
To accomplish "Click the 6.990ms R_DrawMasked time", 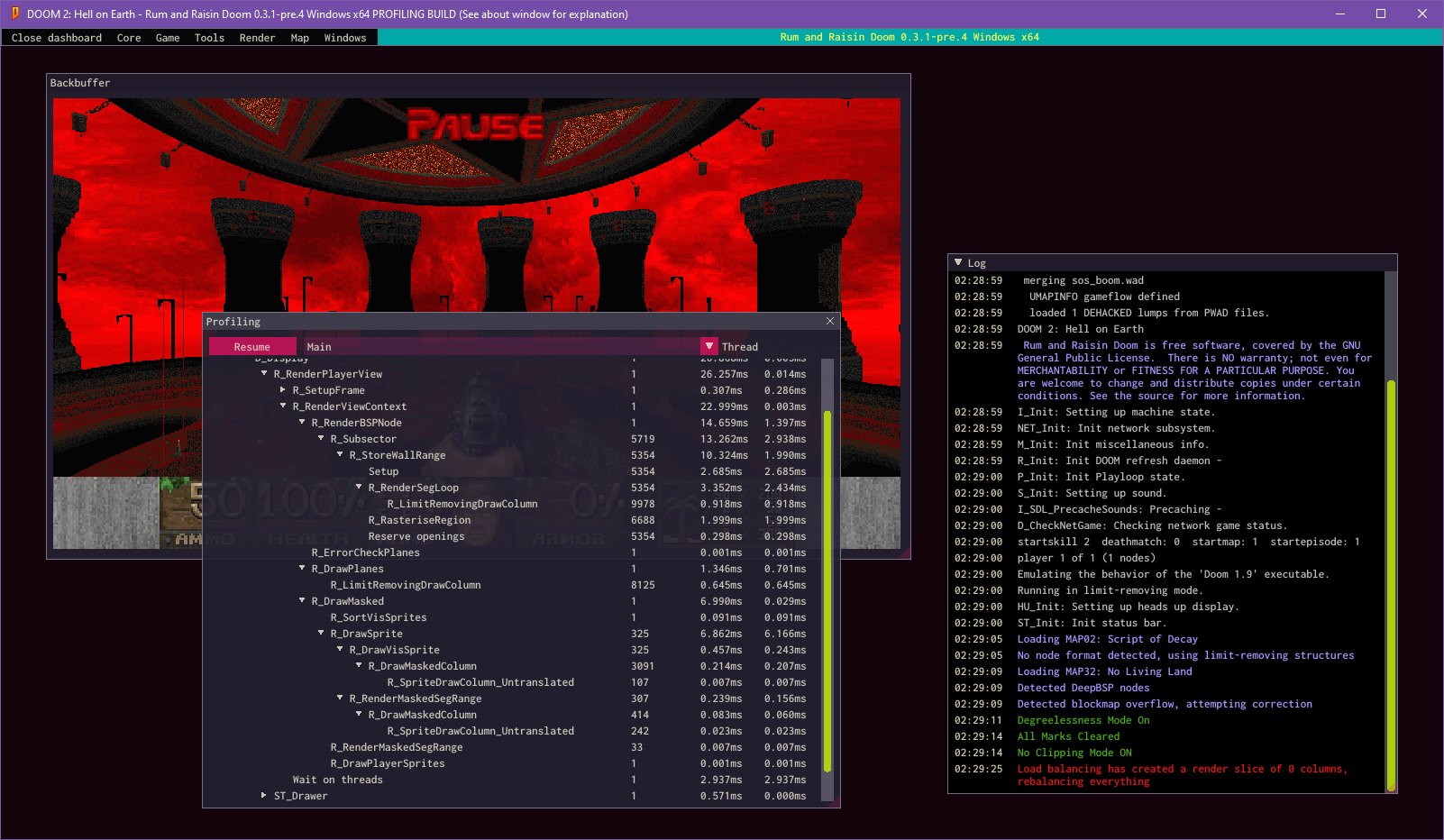I will click(x=721, y=601).
